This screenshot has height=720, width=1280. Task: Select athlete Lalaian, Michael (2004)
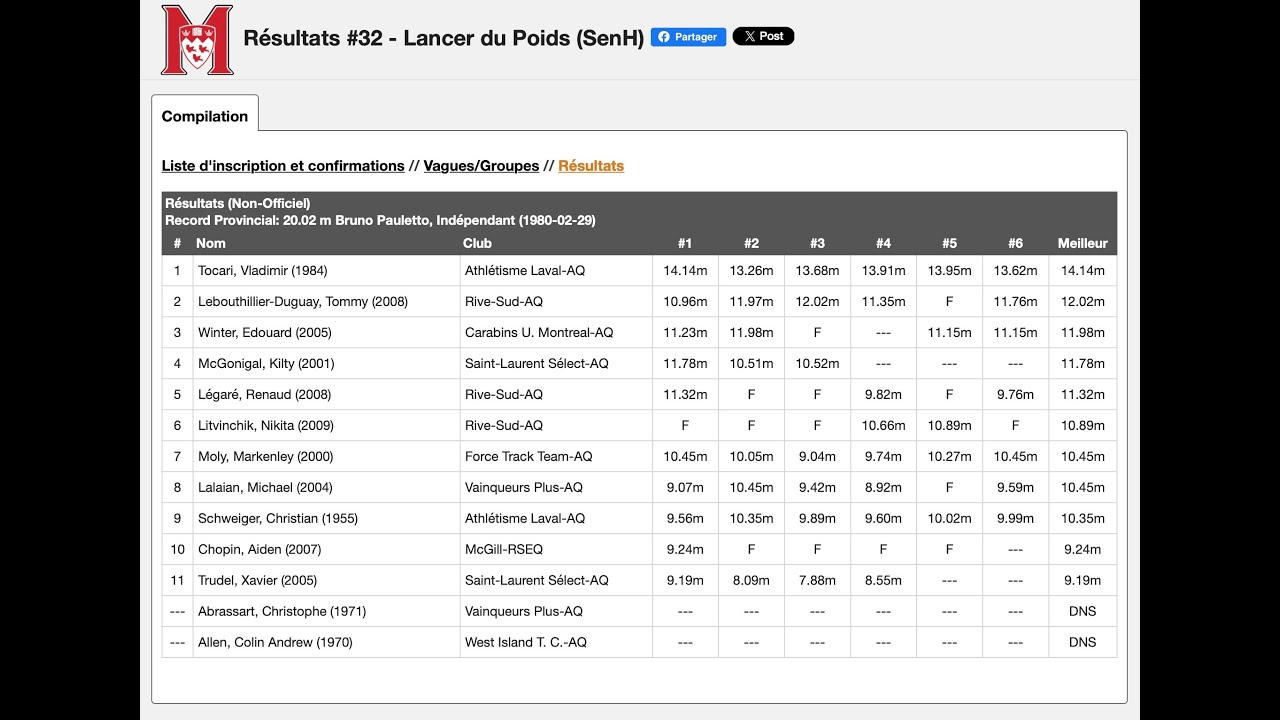[265, 488]
